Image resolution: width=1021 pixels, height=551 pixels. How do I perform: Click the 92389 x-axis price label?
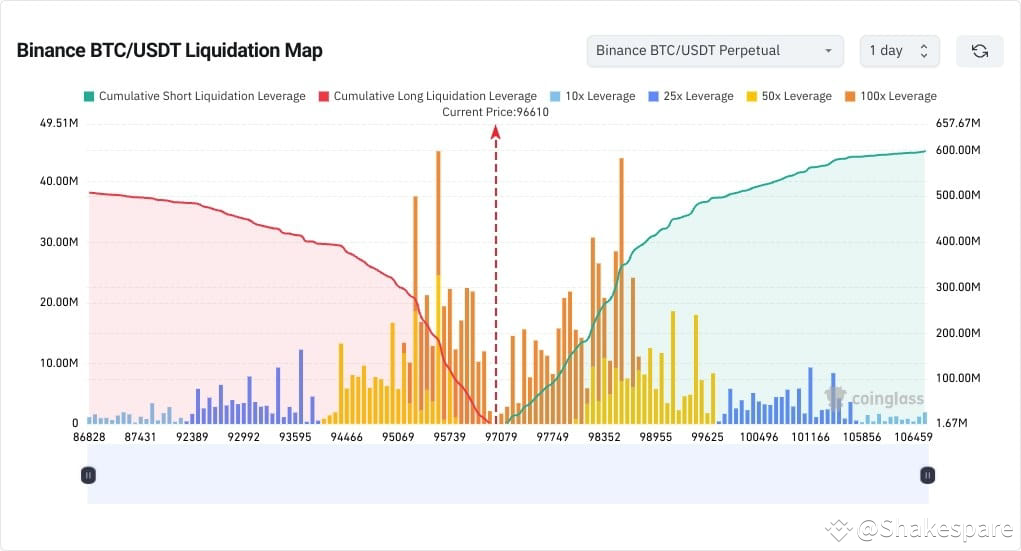tap(192, 437)
